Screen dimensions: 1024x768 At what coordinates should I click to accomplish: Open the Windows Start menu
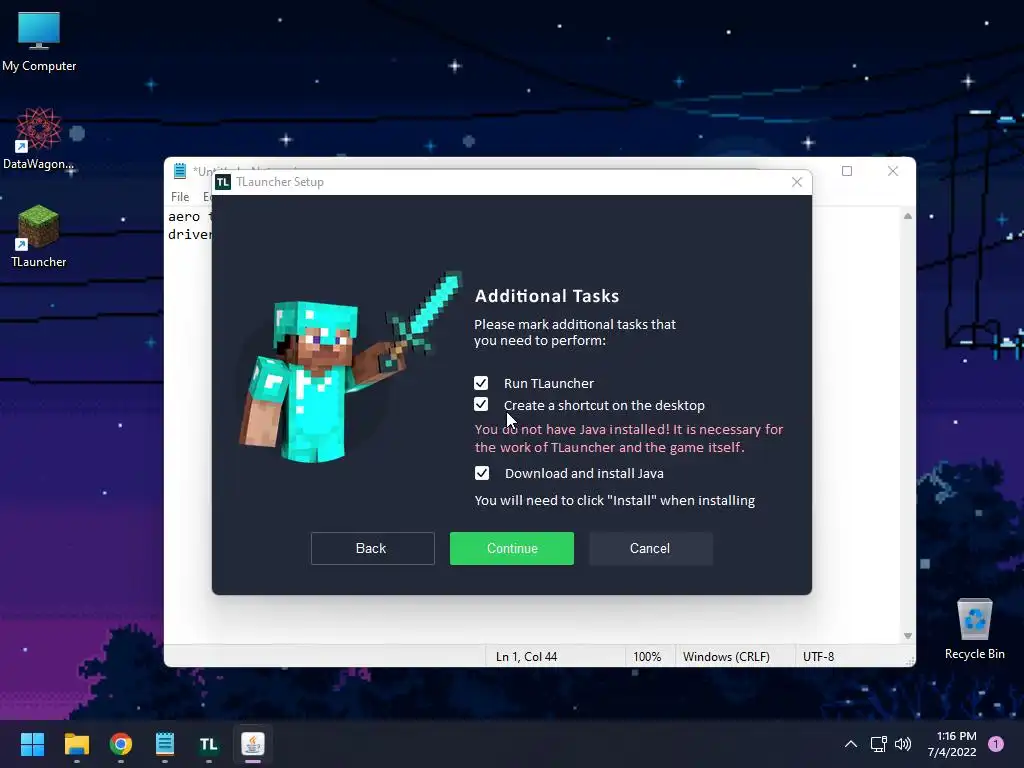[32, 744]
